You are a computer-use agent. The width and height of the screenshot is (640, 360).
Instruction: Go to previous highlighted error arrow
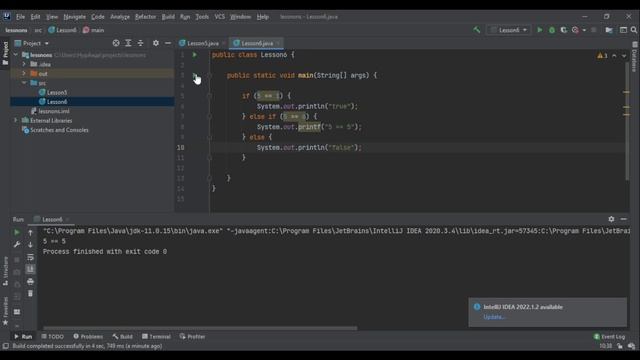coord(614,56)
